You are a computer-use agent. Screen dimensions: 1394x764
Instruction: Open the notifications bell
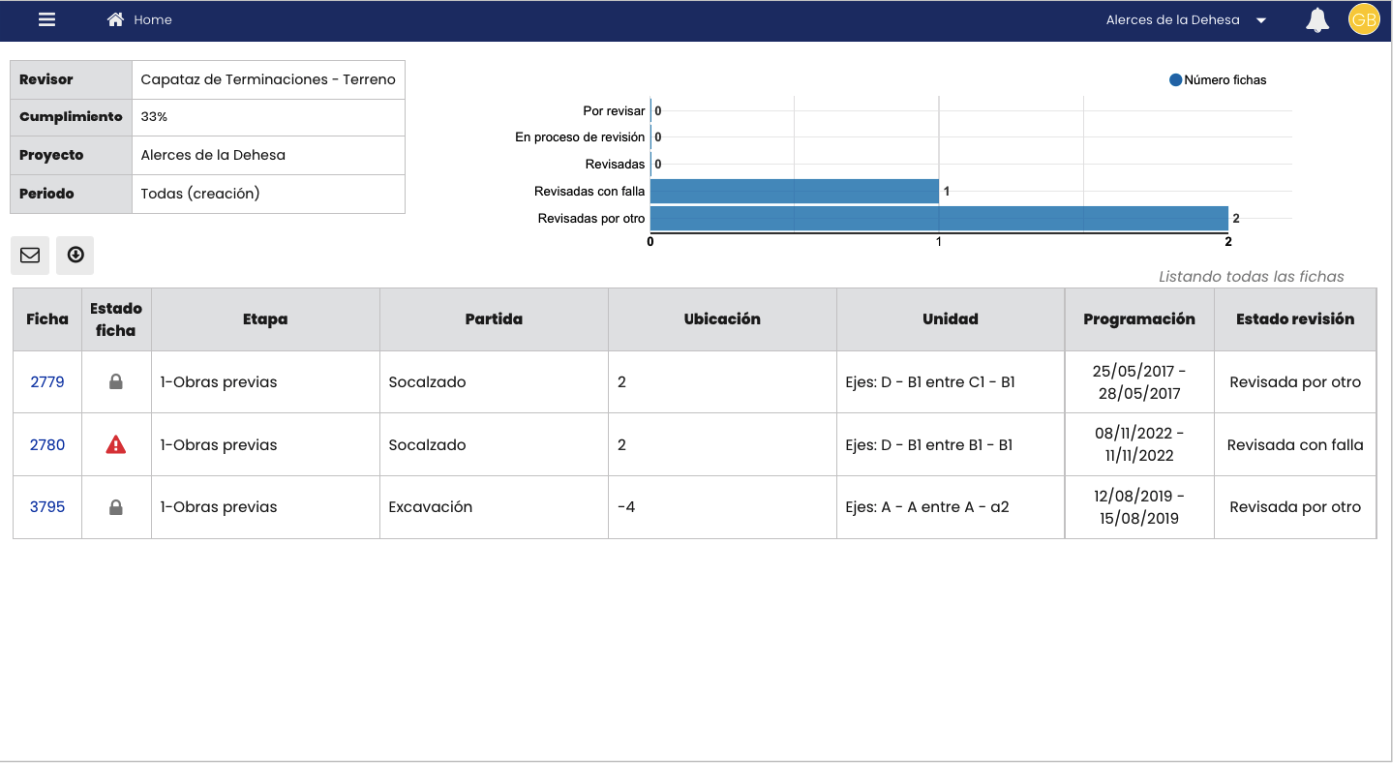(1317, 20)
